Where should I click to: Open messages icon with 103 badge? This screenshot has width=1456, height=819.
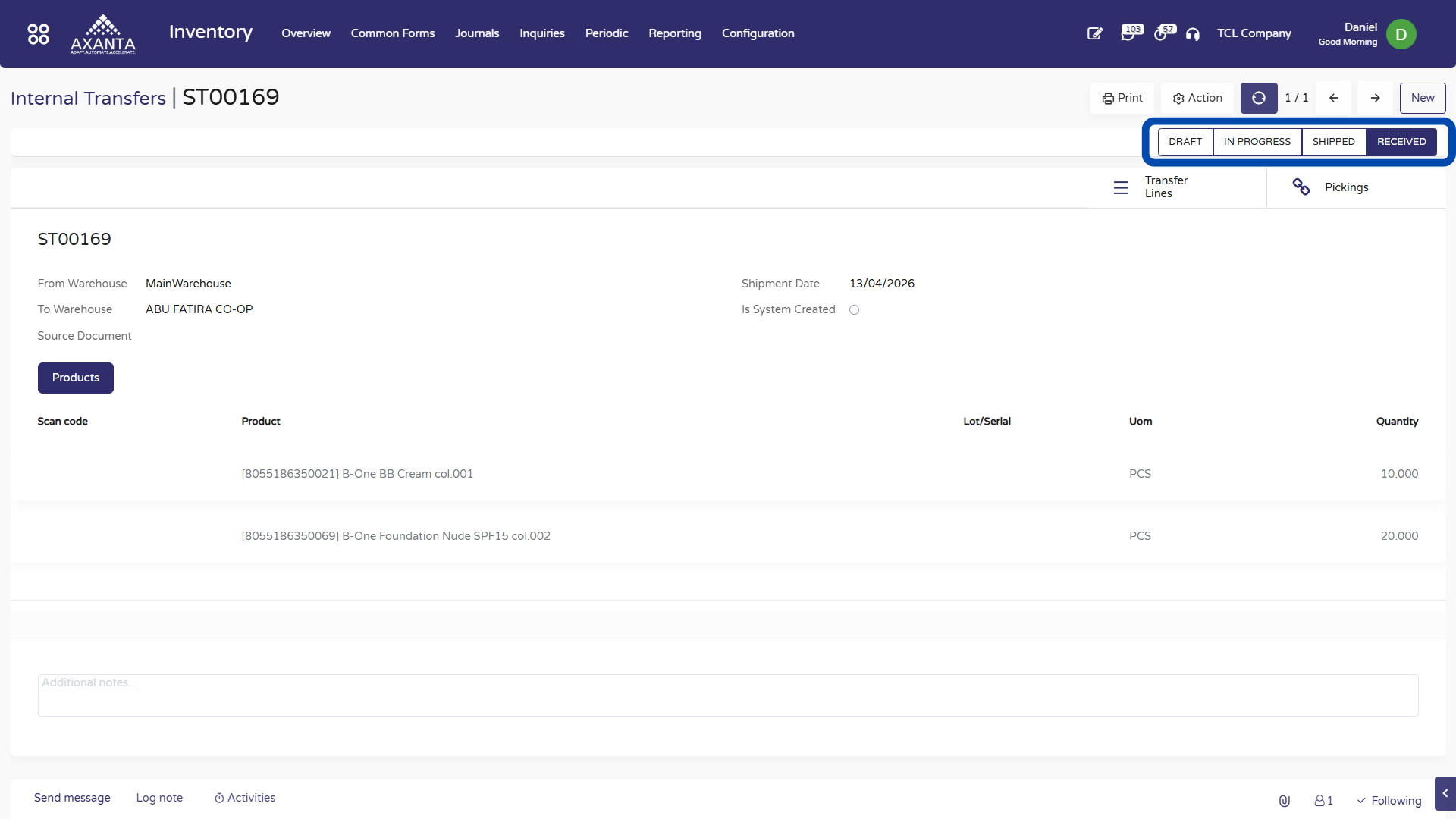1129,33
